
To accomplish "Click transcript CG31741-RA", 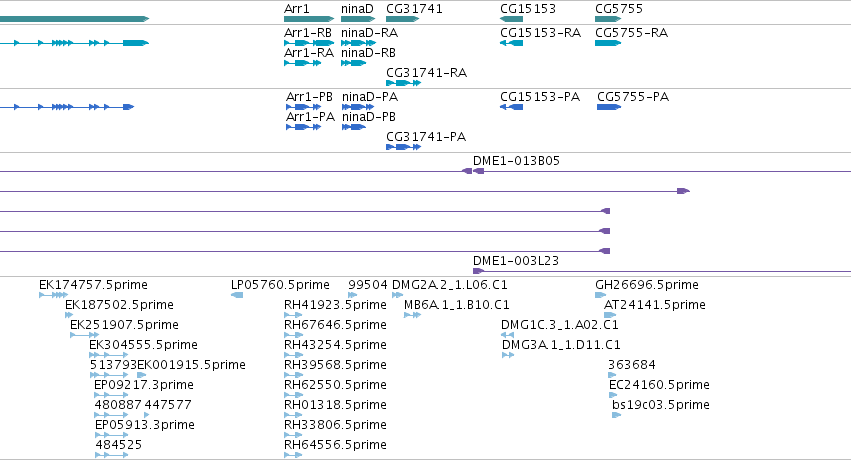I will [x=427, y=73].
